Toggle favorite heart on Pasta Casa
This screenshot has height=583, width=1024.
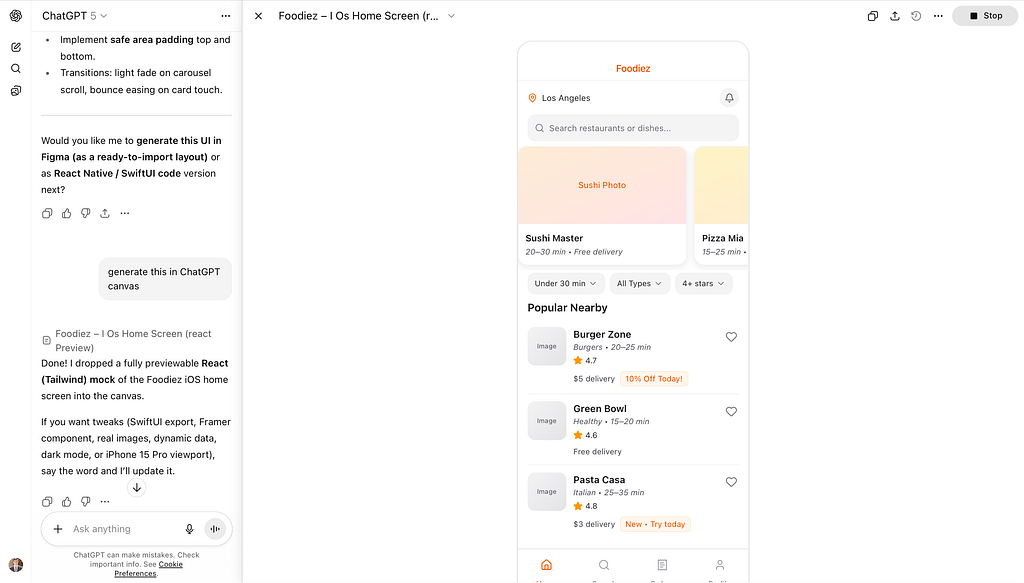pyautogui.click(x=731, y=482)
